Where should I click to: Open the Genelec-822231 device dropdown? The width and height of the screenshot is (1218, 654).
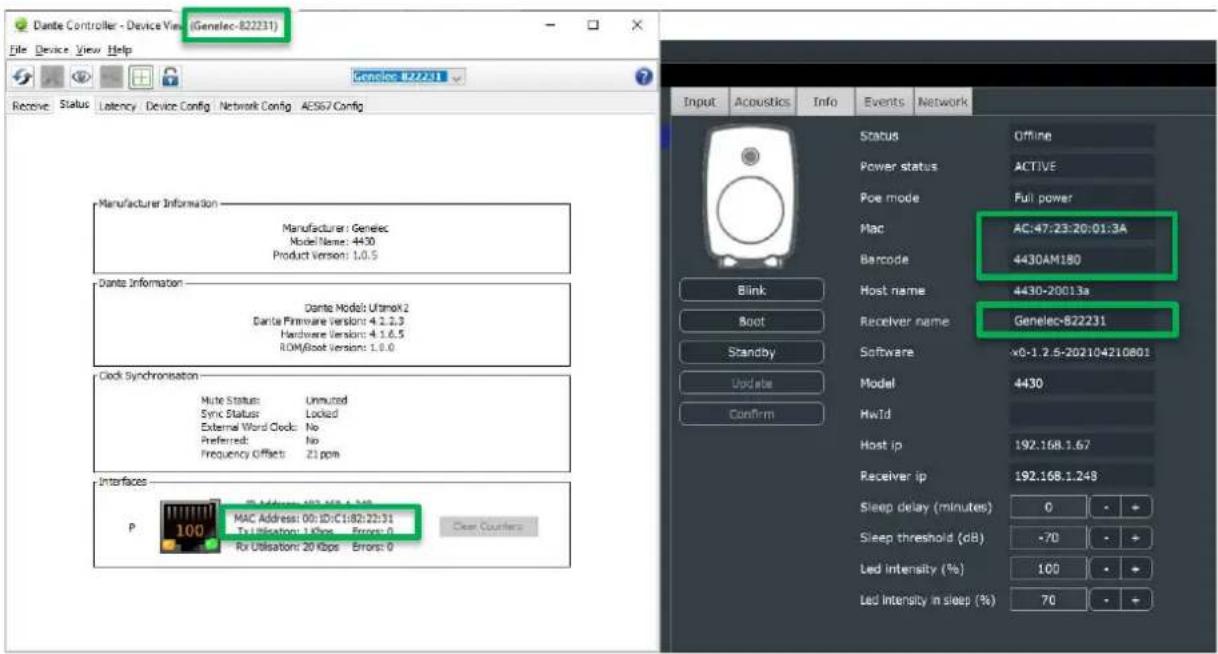pyautogui.click(x=408, y=75)
